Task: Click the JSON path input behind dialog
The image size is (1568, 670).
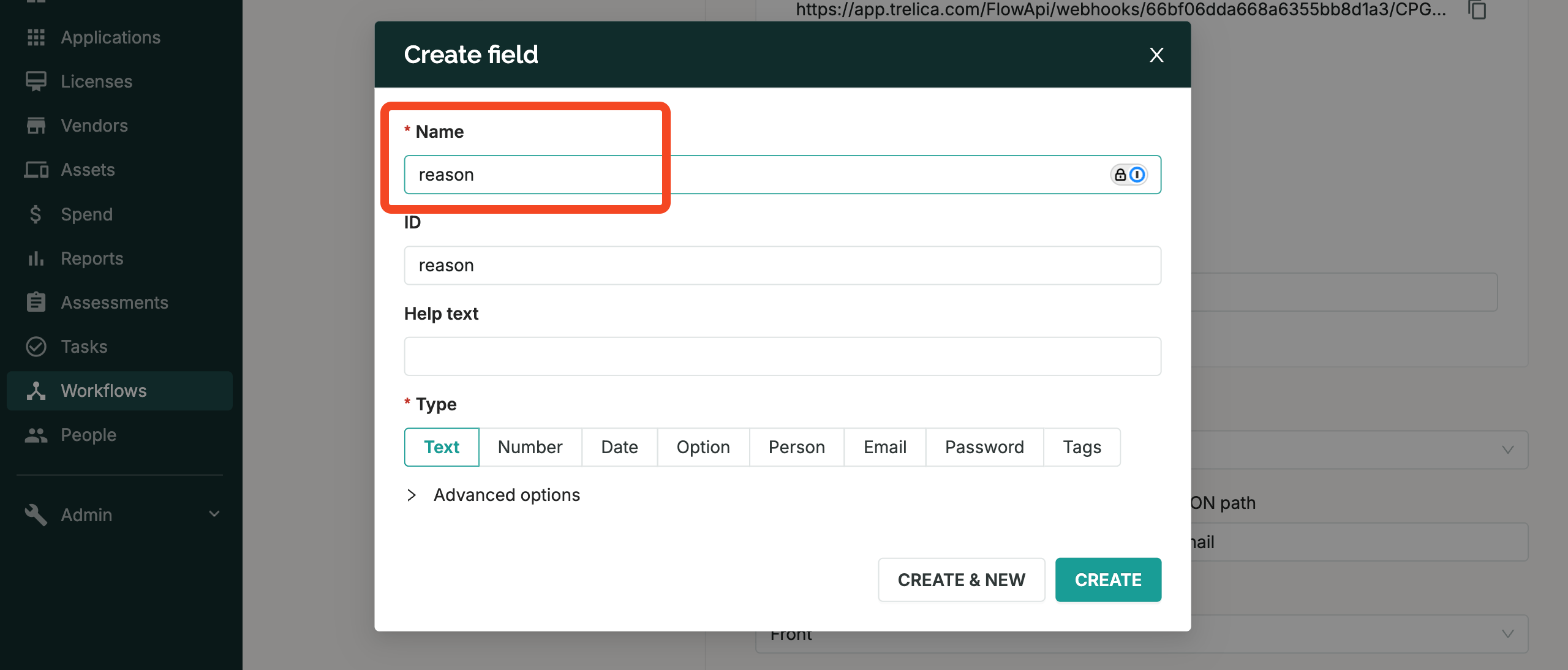Action: [1360, 542]
